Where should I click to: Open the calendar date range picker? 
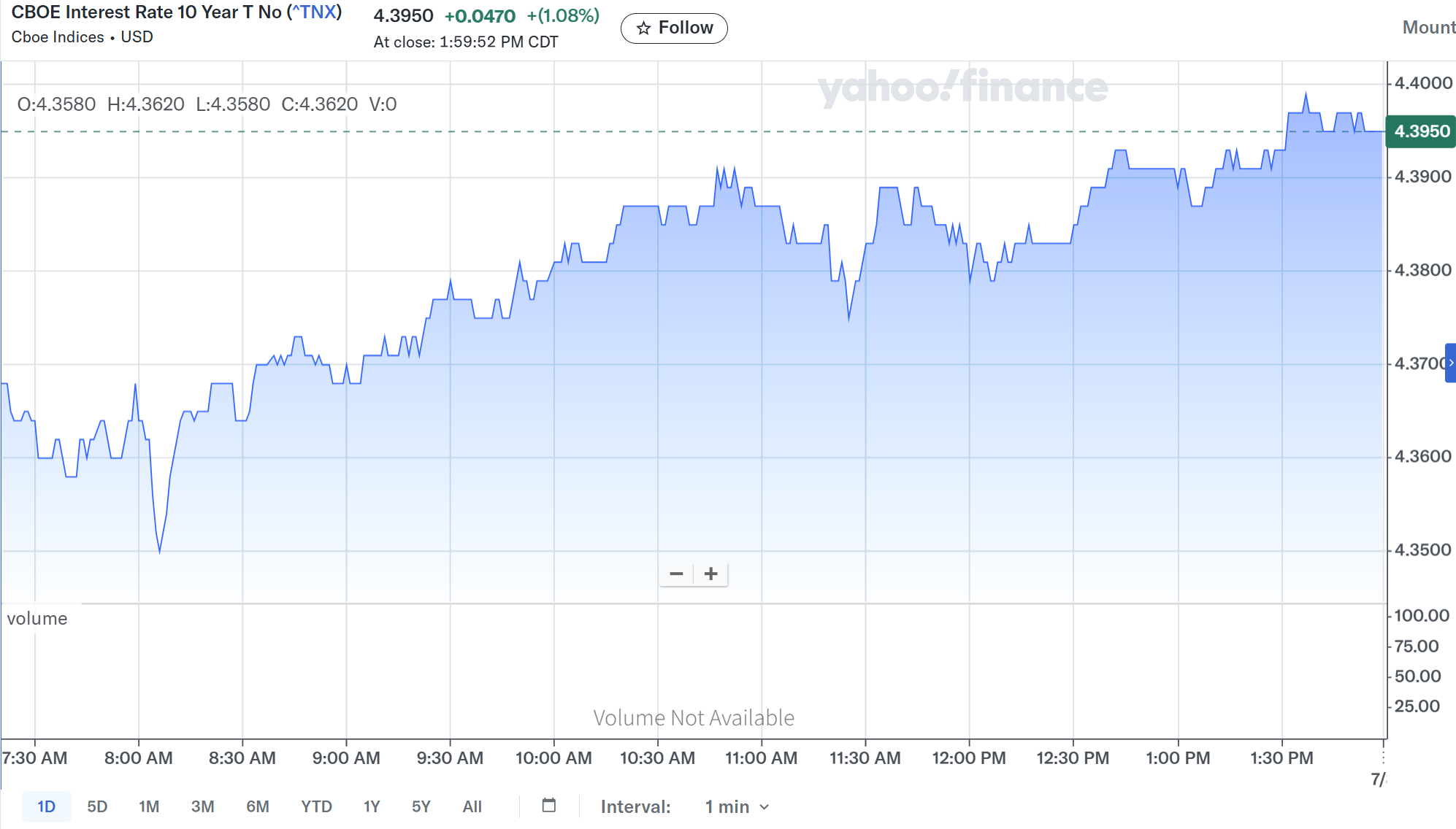[x=549, y=806]
